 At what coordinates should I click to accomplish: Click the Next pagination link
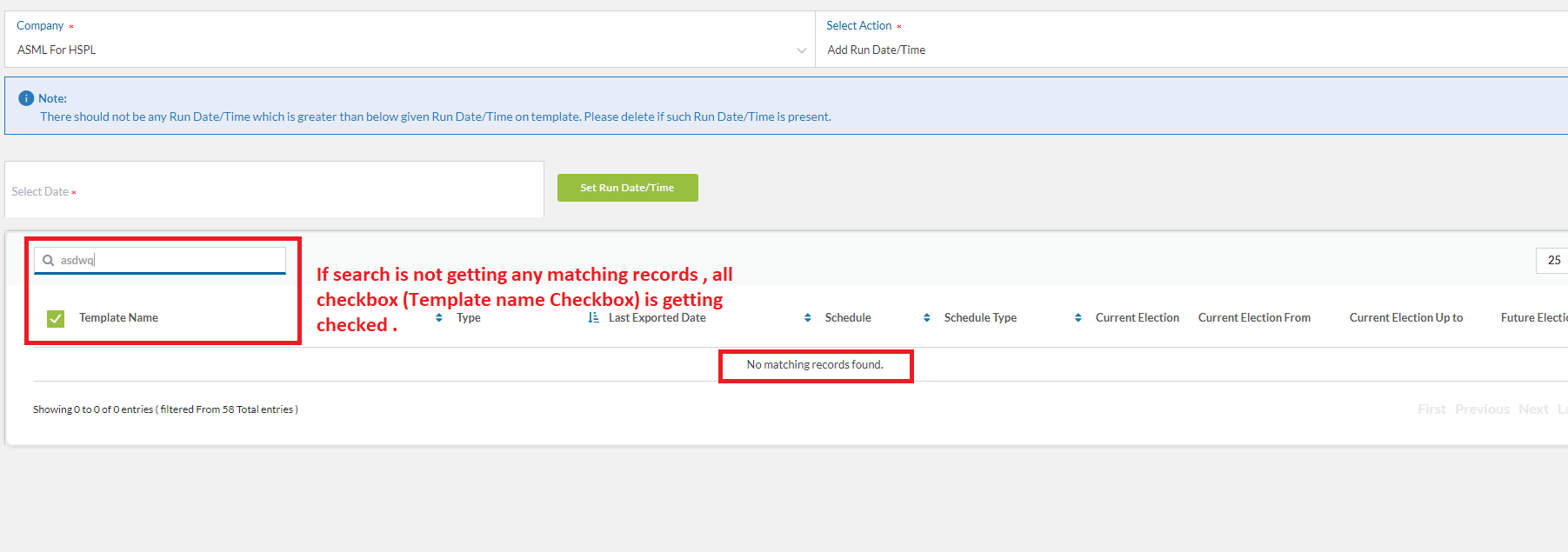tap(1533, 409)
